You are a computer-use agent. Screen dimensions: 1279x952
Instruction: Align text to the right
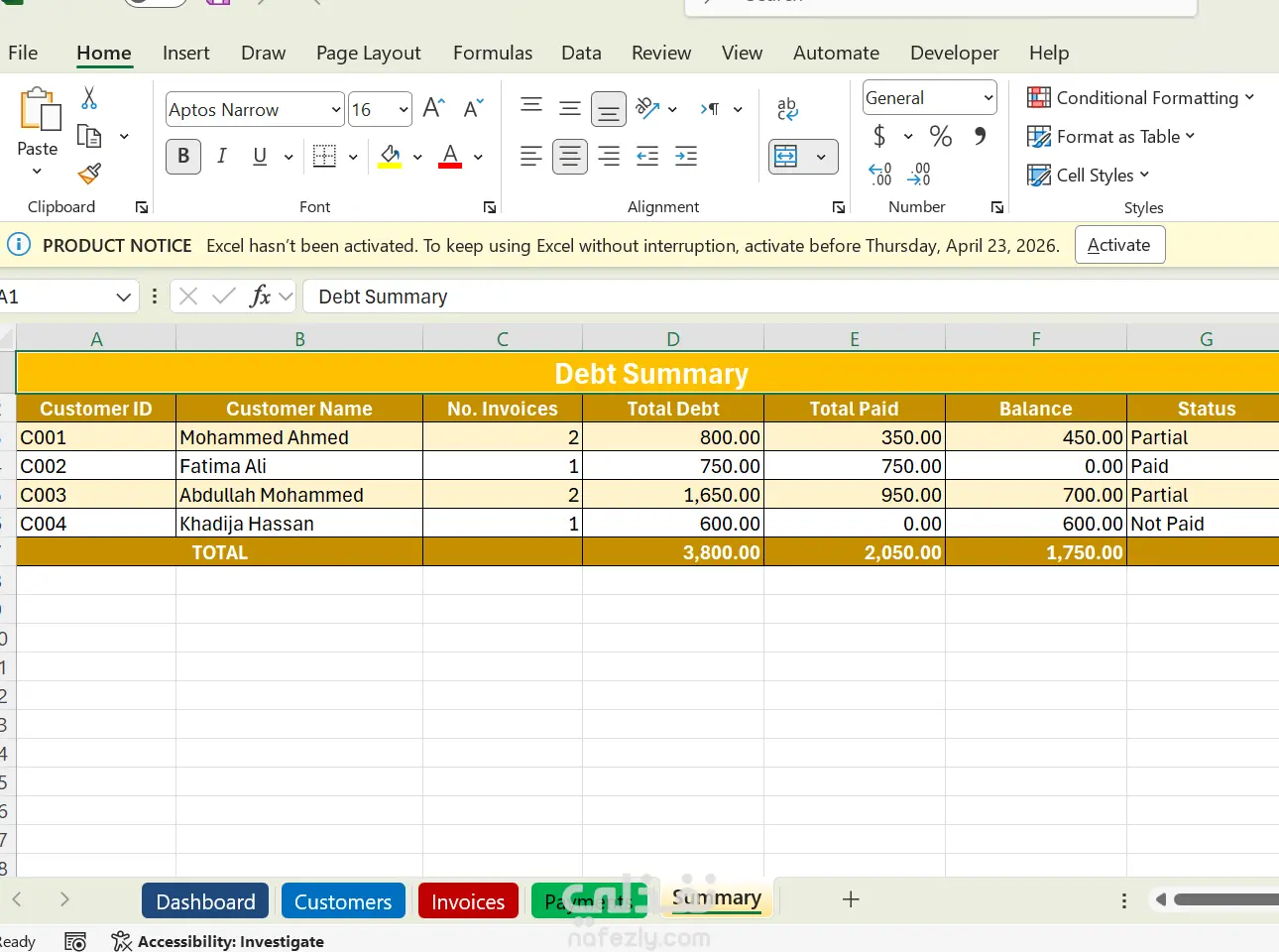pyautogui.click(x=609, y=156)
